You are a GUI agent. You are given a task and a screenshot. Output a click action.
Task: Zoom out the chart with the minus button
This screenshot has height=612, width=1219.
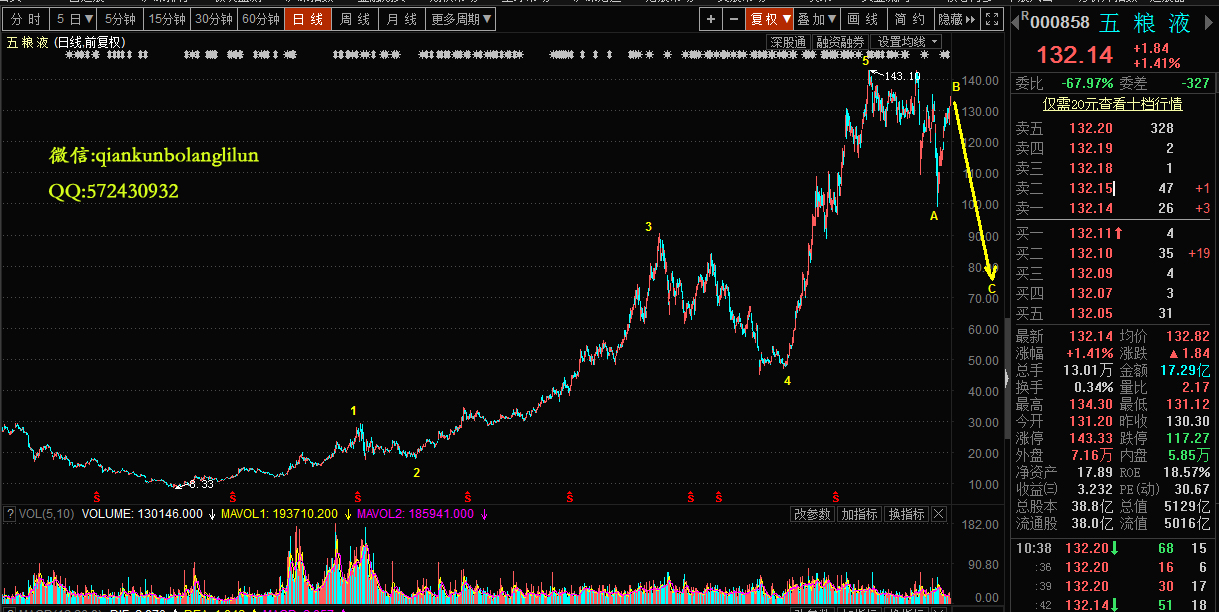[x=734, y=19]
